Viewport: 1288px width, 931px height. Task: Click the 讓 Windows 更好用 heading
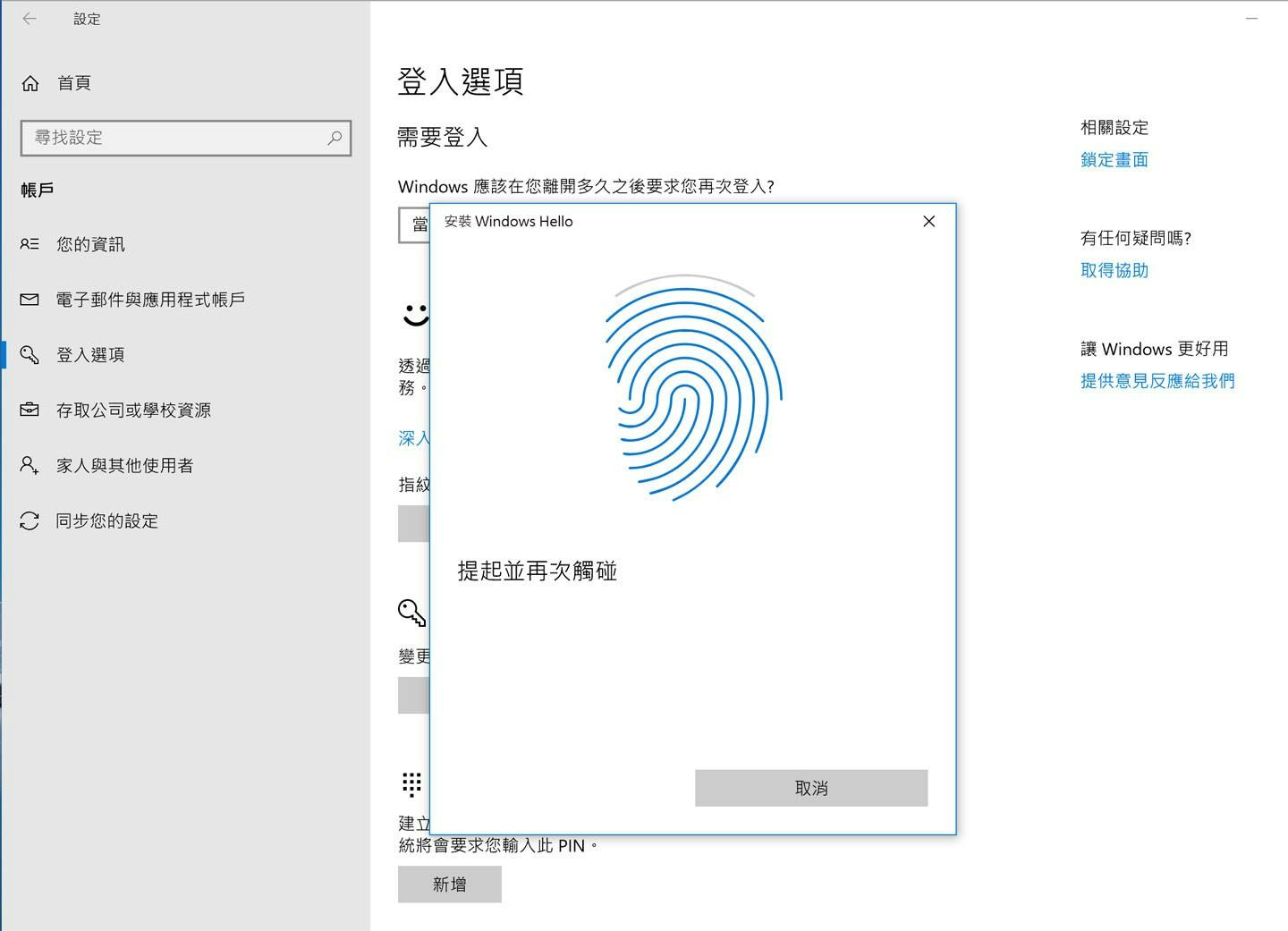pos(1154,349)
